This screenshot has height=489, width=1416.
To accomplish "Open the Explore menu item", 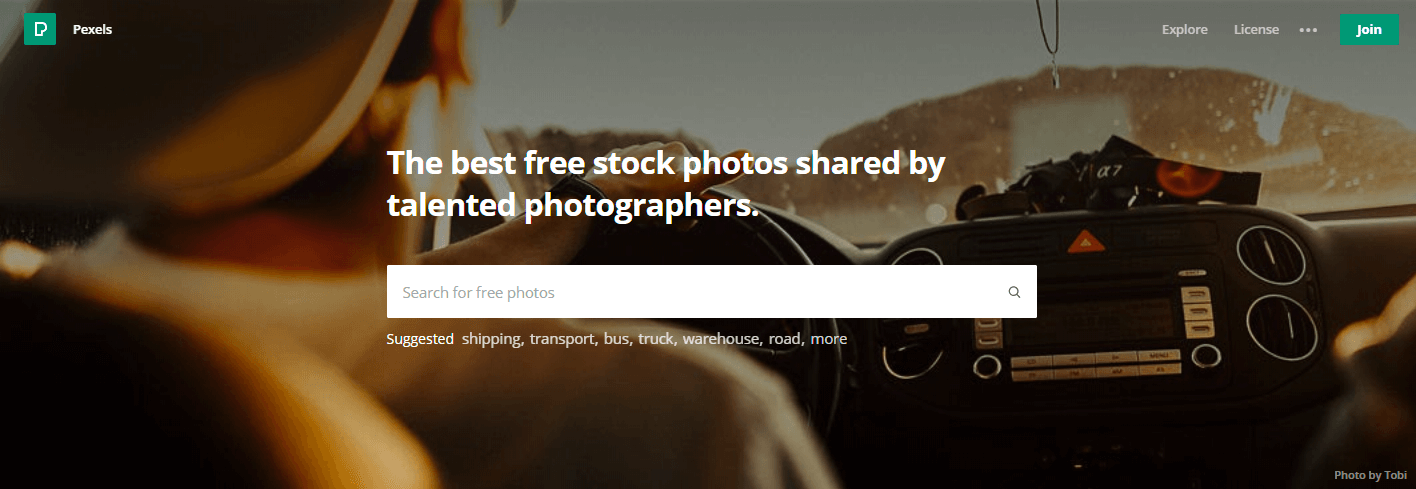I will tap(1184, 29).
